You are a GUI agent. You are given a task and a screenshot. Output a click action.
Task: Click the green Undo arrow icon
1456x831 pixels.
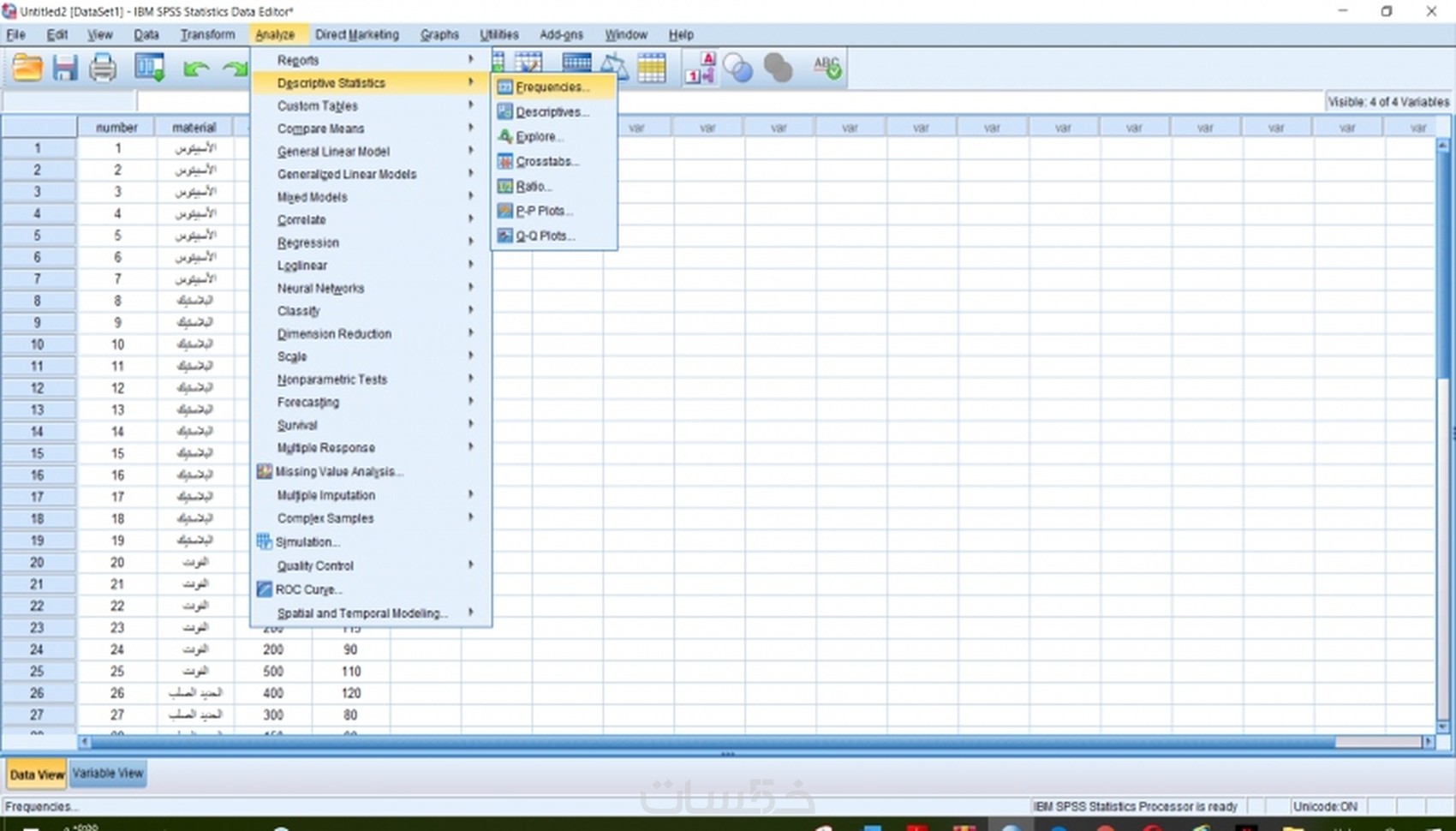click(196, 69)
